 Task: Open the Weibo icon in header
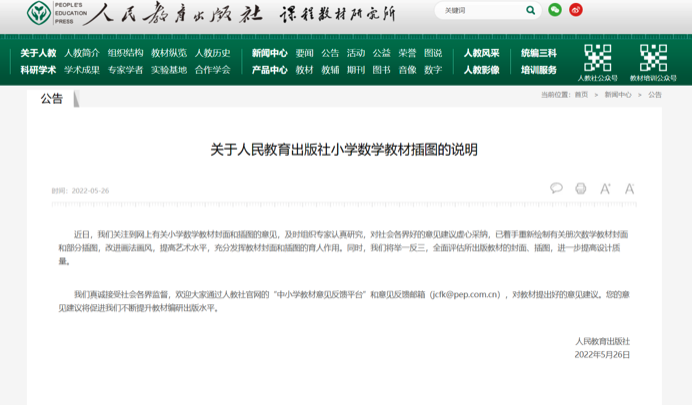click(x=576, y=10)
